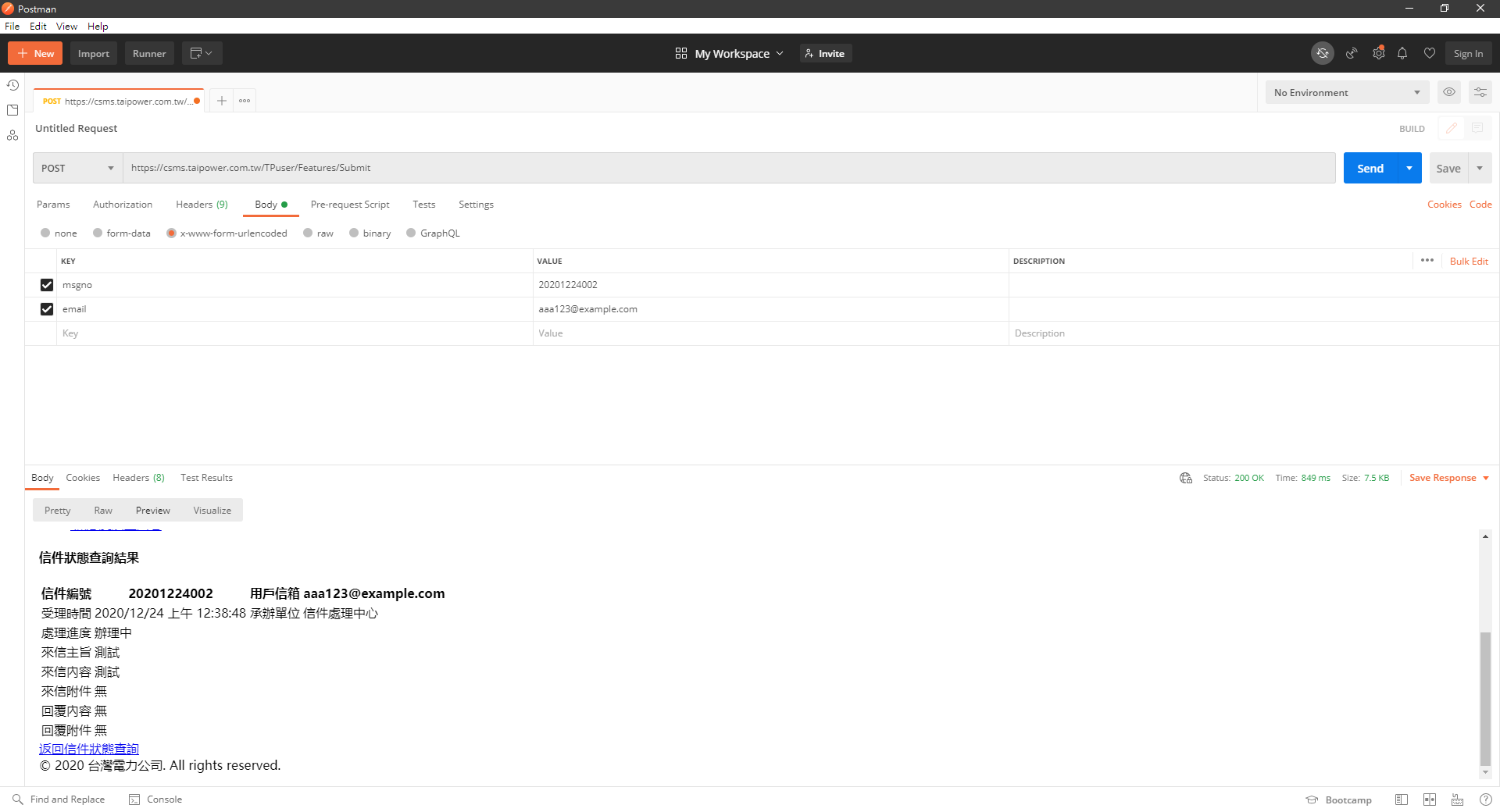This screenshot has width=1500, height=812.
Task: Click the Invite button
Action: click(x=825, y=53)
